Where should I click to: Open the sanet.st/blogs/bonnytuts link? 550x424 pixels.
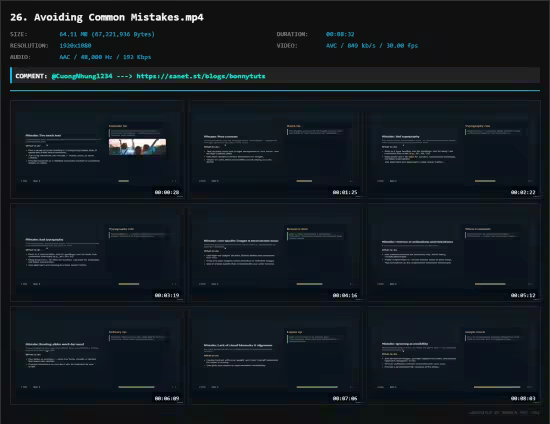click(201, 76)
